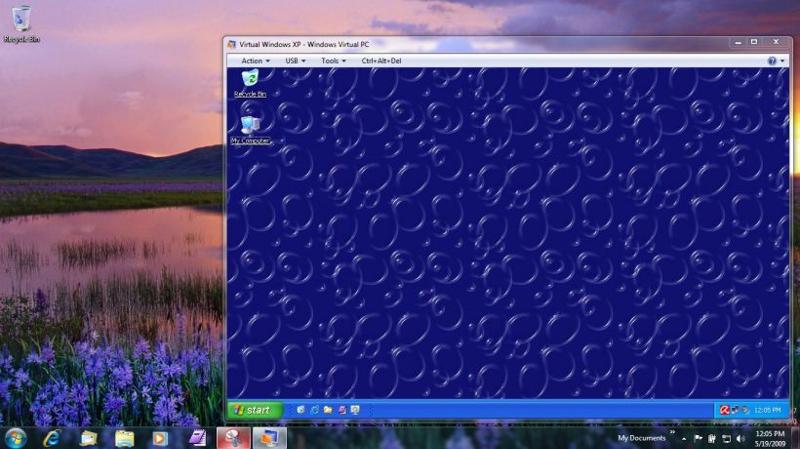Image resolution: width=800 pixels, height=449 pixels.
Task: Launch Internet Explorer from XP quick launch
Action: tap(314, 410)
